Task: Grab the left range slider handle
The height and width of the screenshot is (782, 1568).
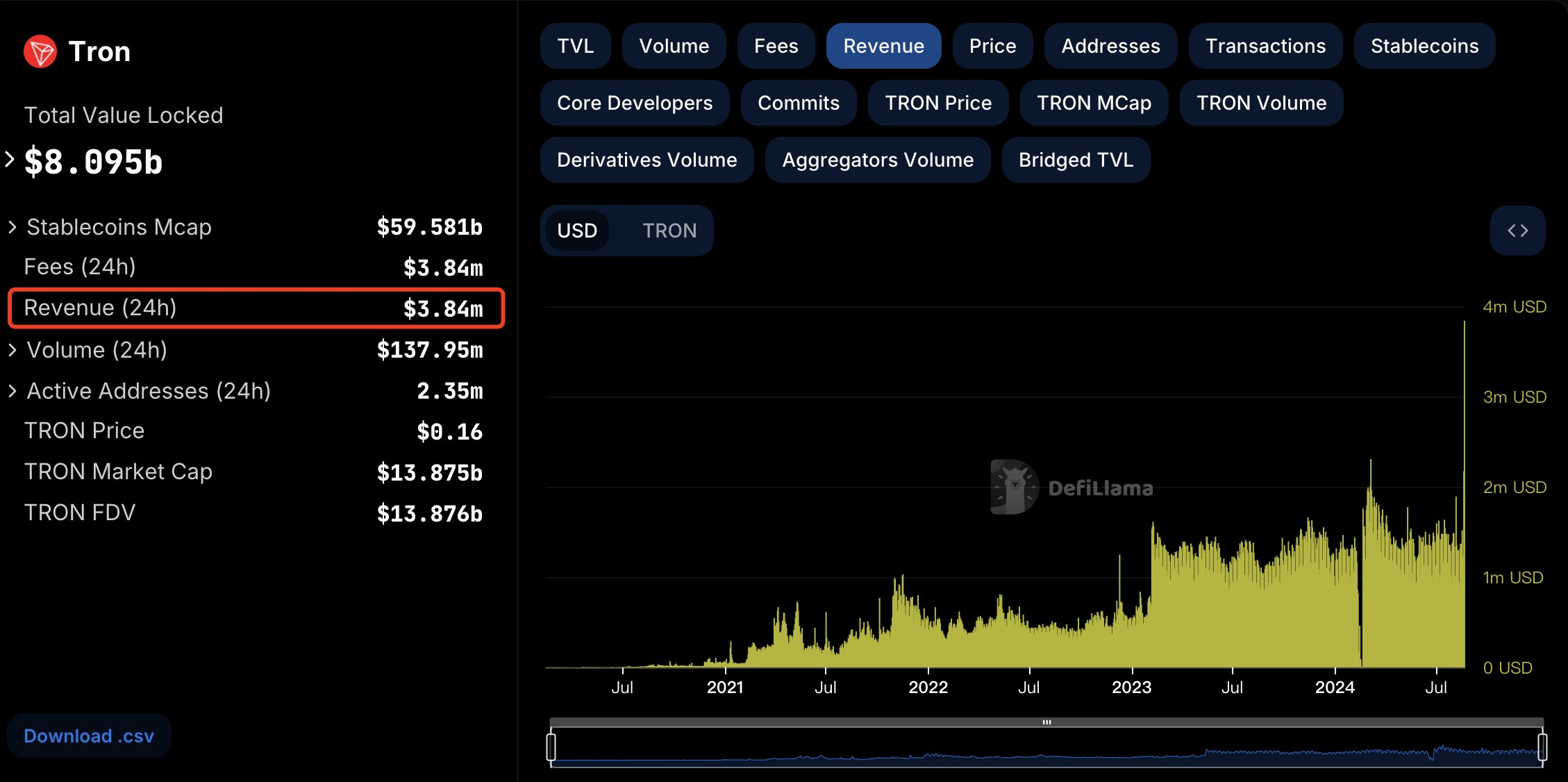Action: (551, 747)
